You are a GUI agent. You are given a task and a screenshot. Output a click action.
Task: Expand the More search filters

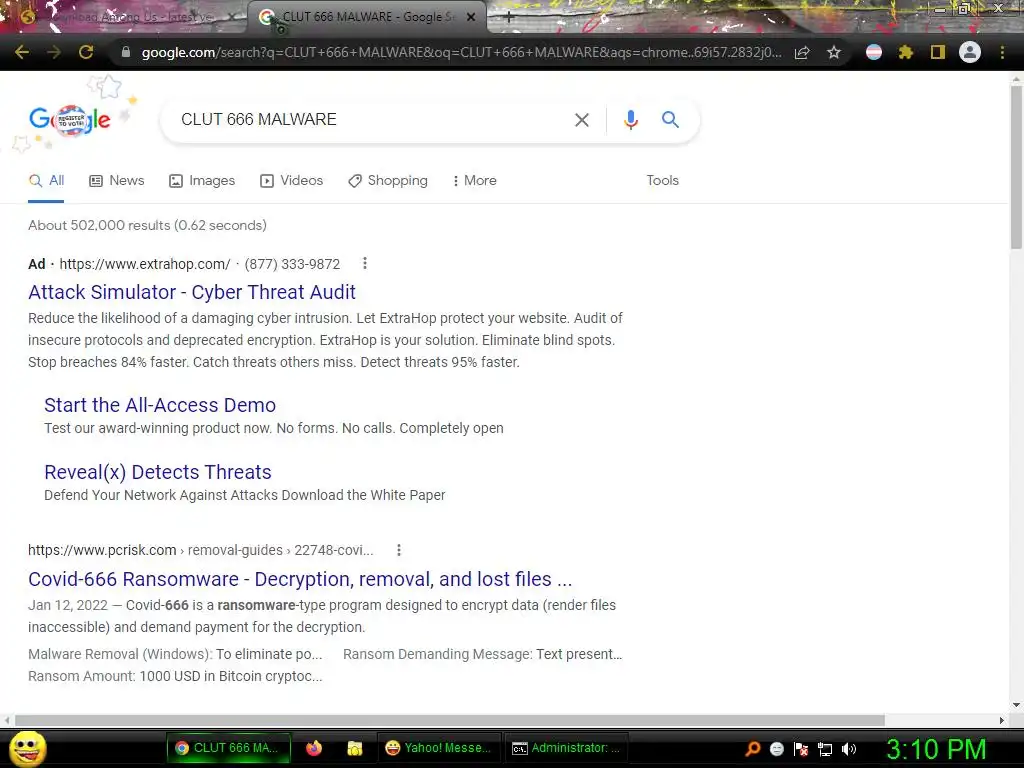coord(475,181)
